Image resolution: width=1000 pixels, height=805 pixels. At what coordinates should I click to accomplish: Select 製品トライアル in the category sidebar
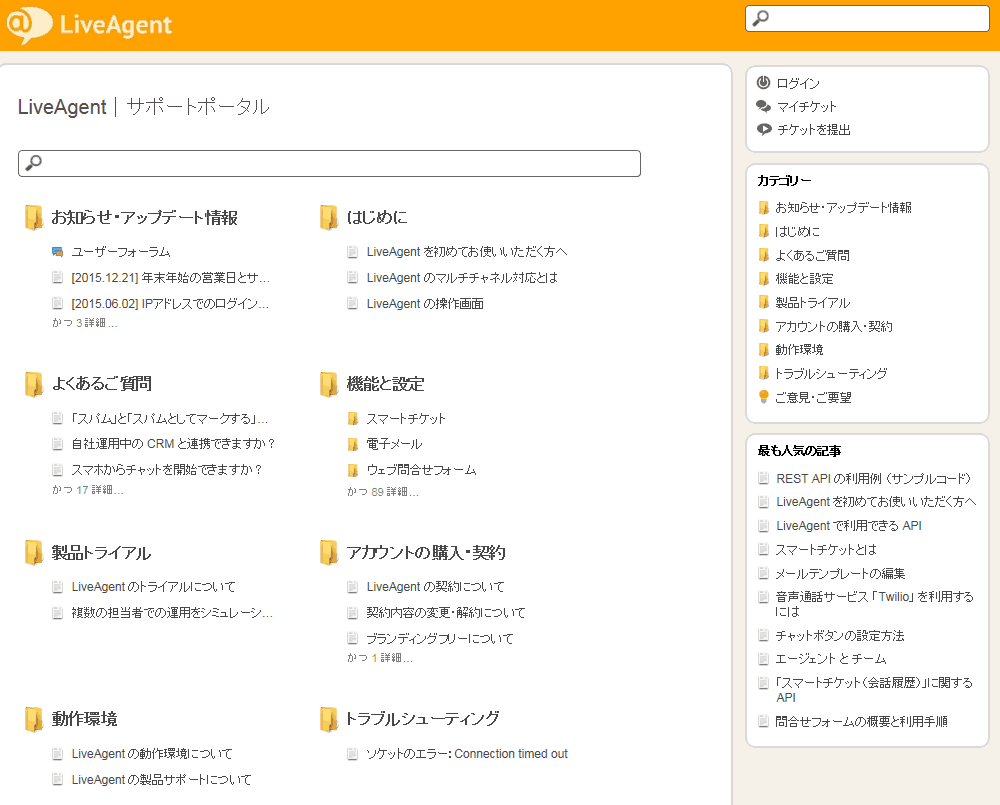812,302
